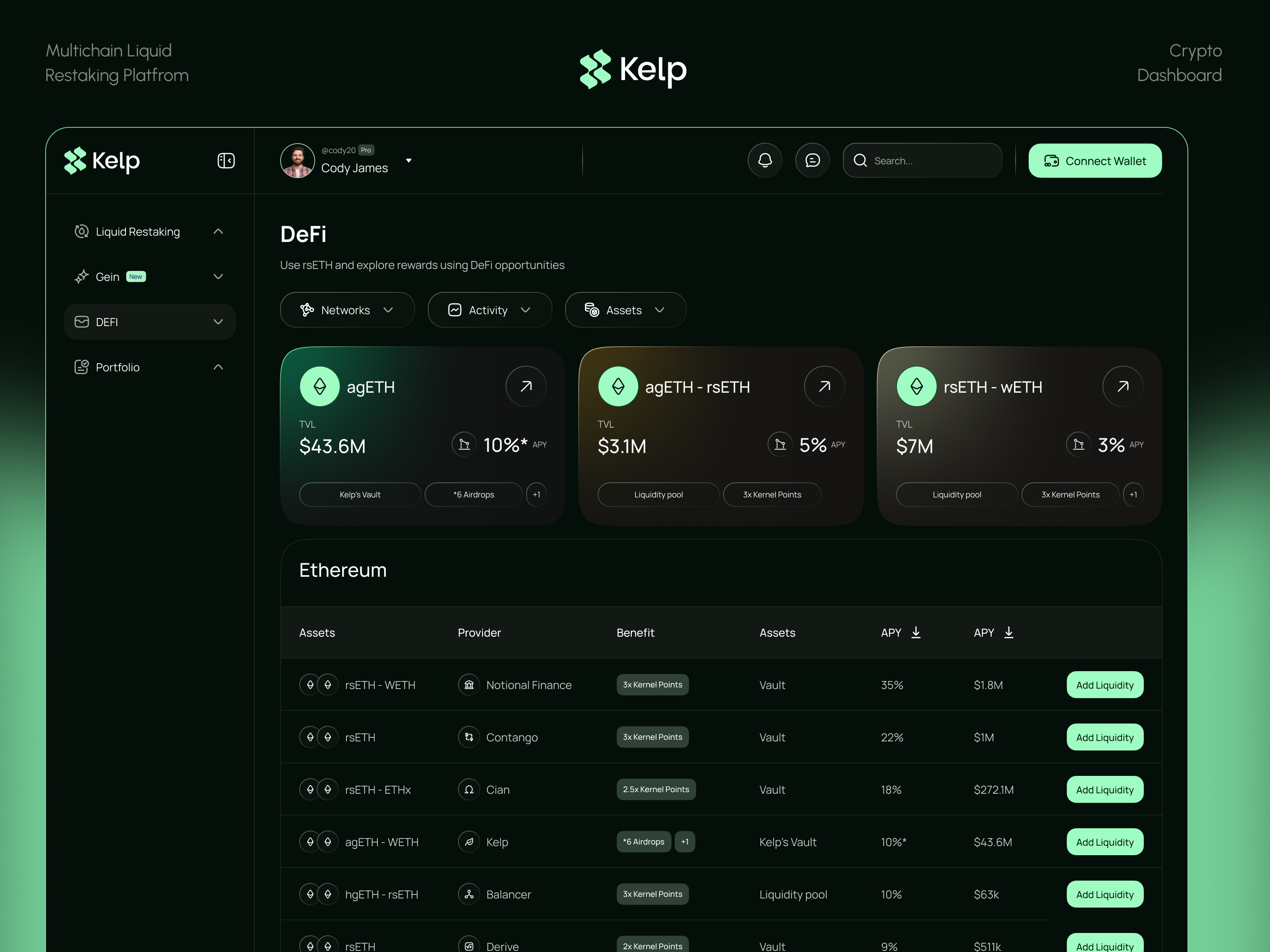Open the Activity filter dropdown
The image size is (1270, 952).
tap(489, 310)
